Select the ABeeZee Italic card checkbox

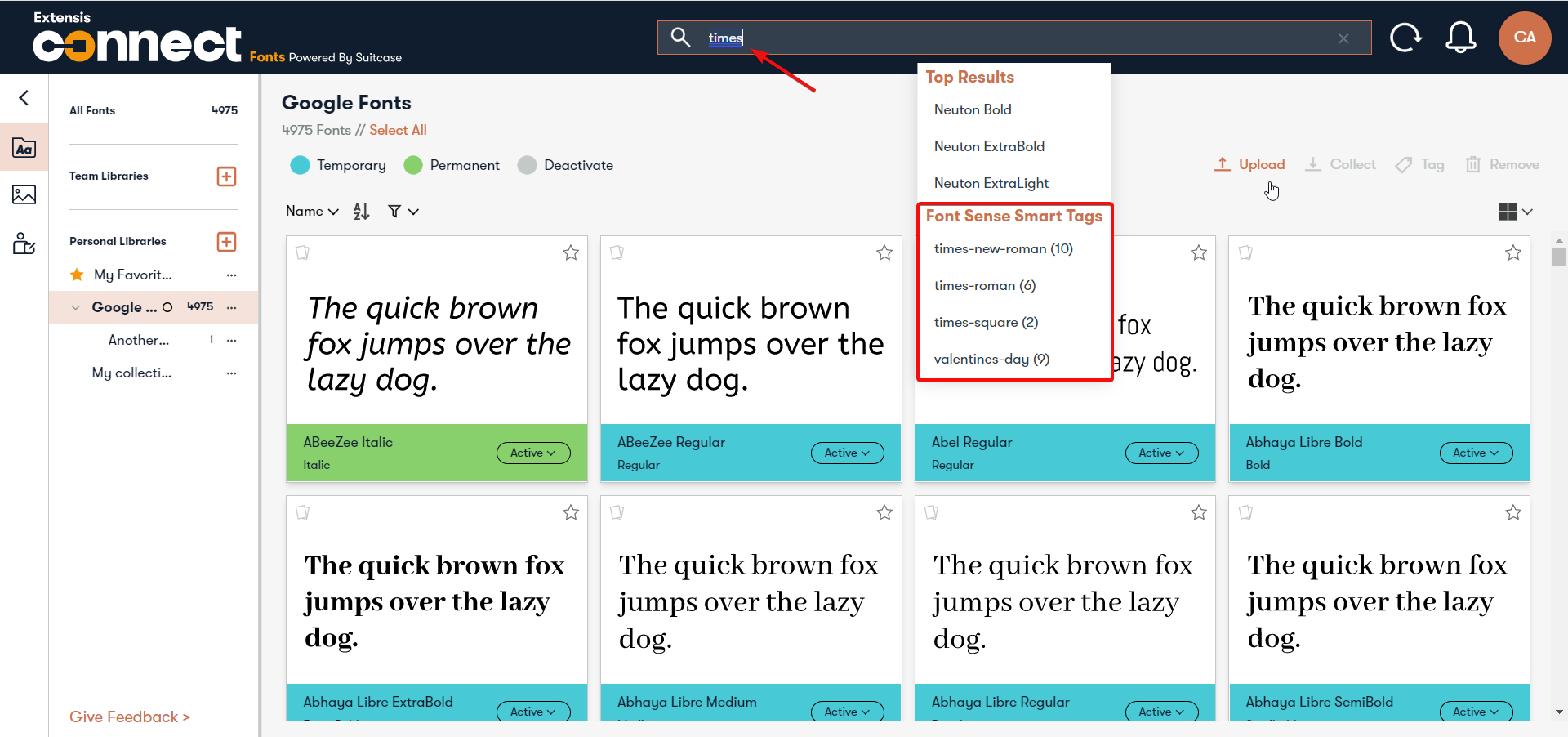pos(303,252)
